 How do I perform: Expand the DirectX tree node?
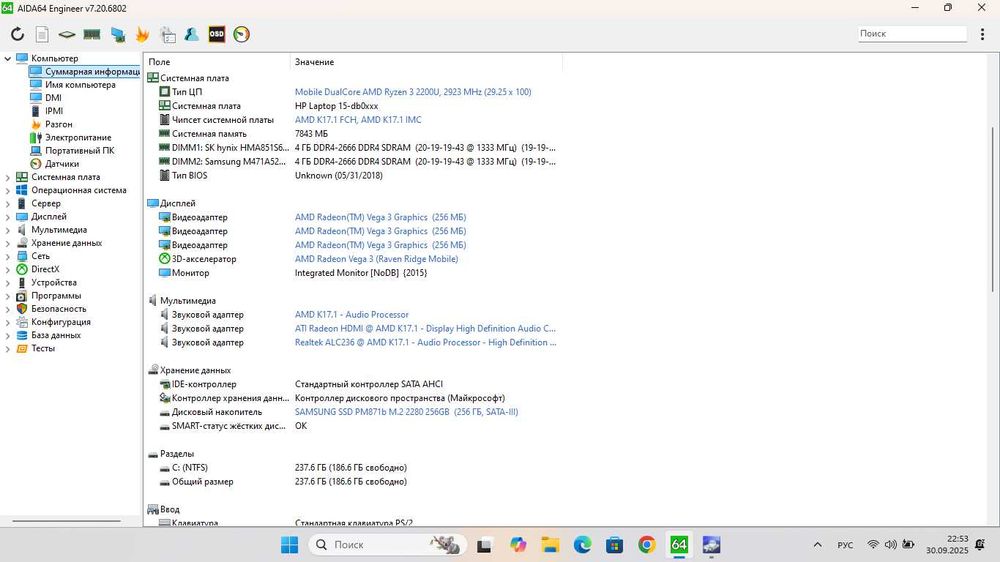[8, 270]
